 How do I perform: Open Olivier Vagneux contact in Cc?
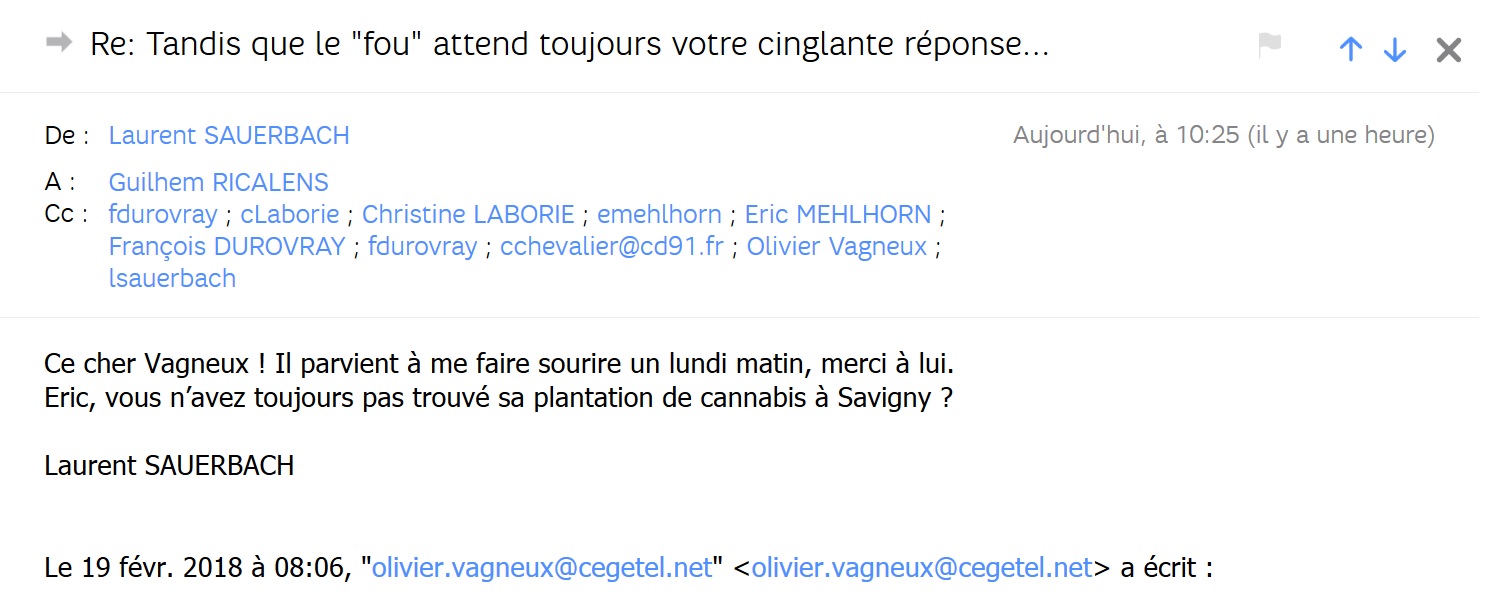836,246
